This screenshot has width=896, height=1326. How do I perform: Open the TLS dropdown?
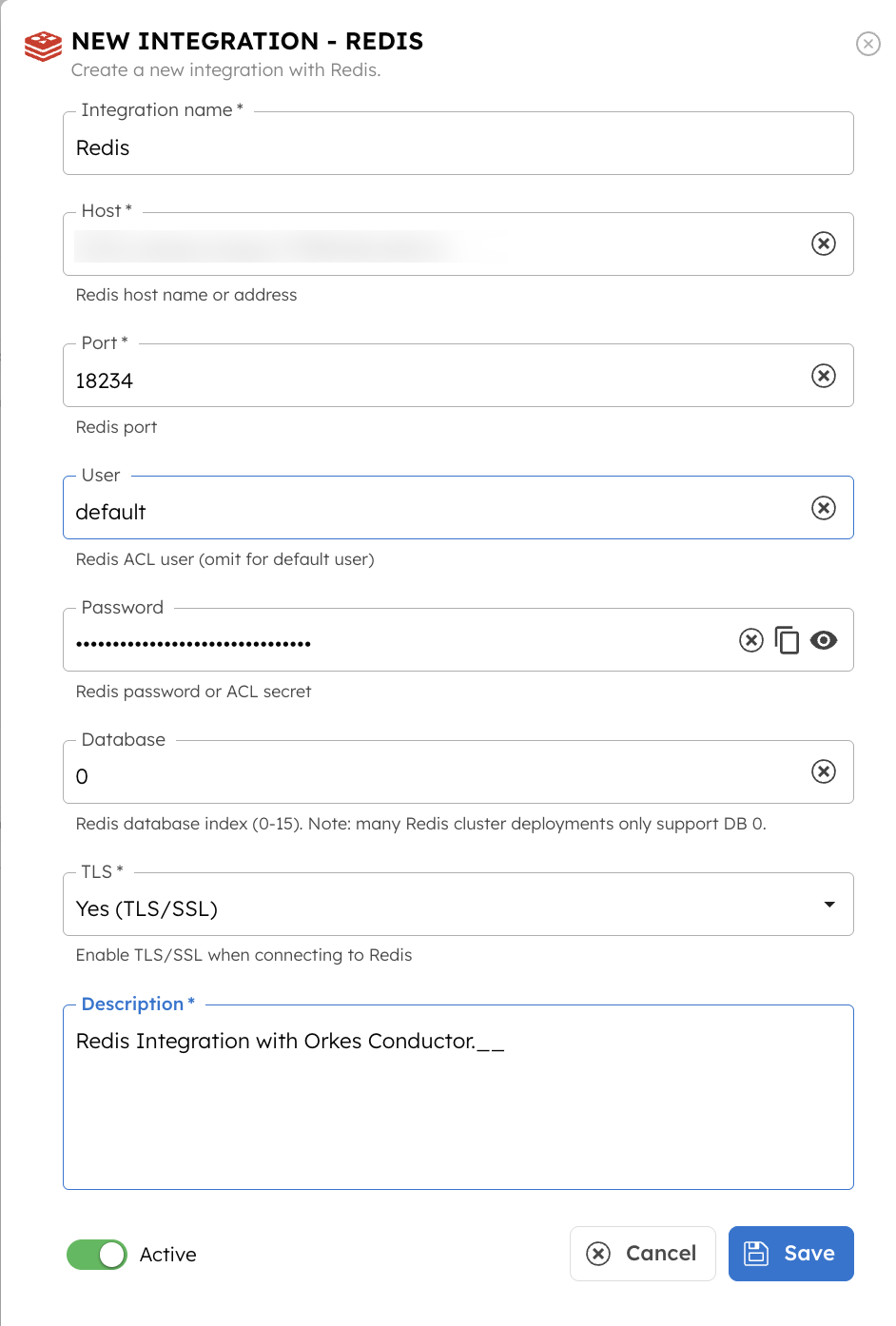click(458, 905)
